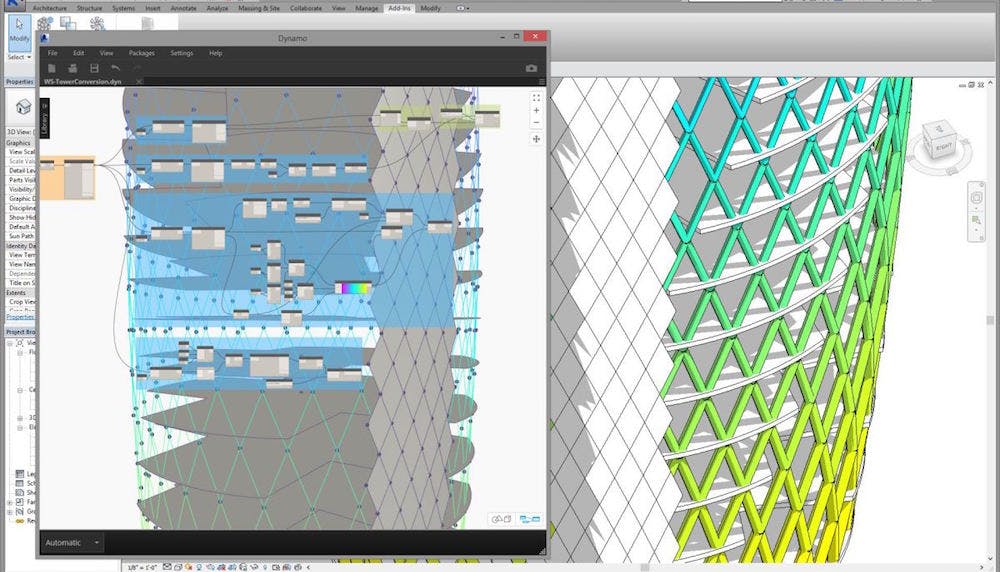The height and width of the screenshot is (572, 1000).
Task: Click the Dynamo Save icon
Action: 94,68
